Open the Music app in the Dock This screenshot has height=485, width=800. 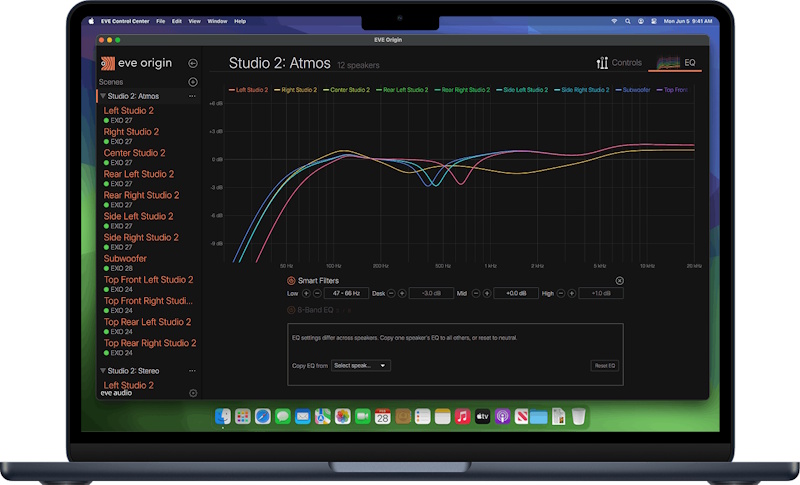462,417
